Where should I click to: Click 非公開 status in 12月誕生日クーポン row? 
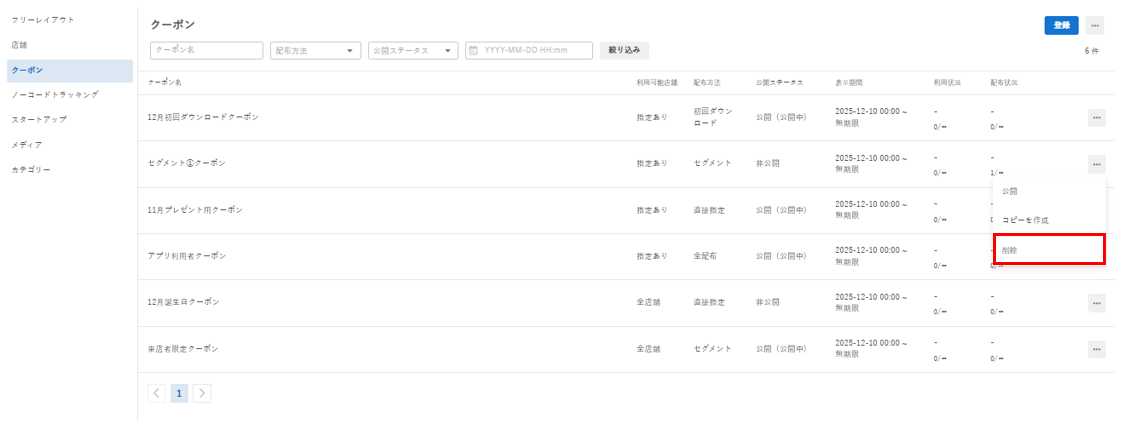click(x=767, y=302)
